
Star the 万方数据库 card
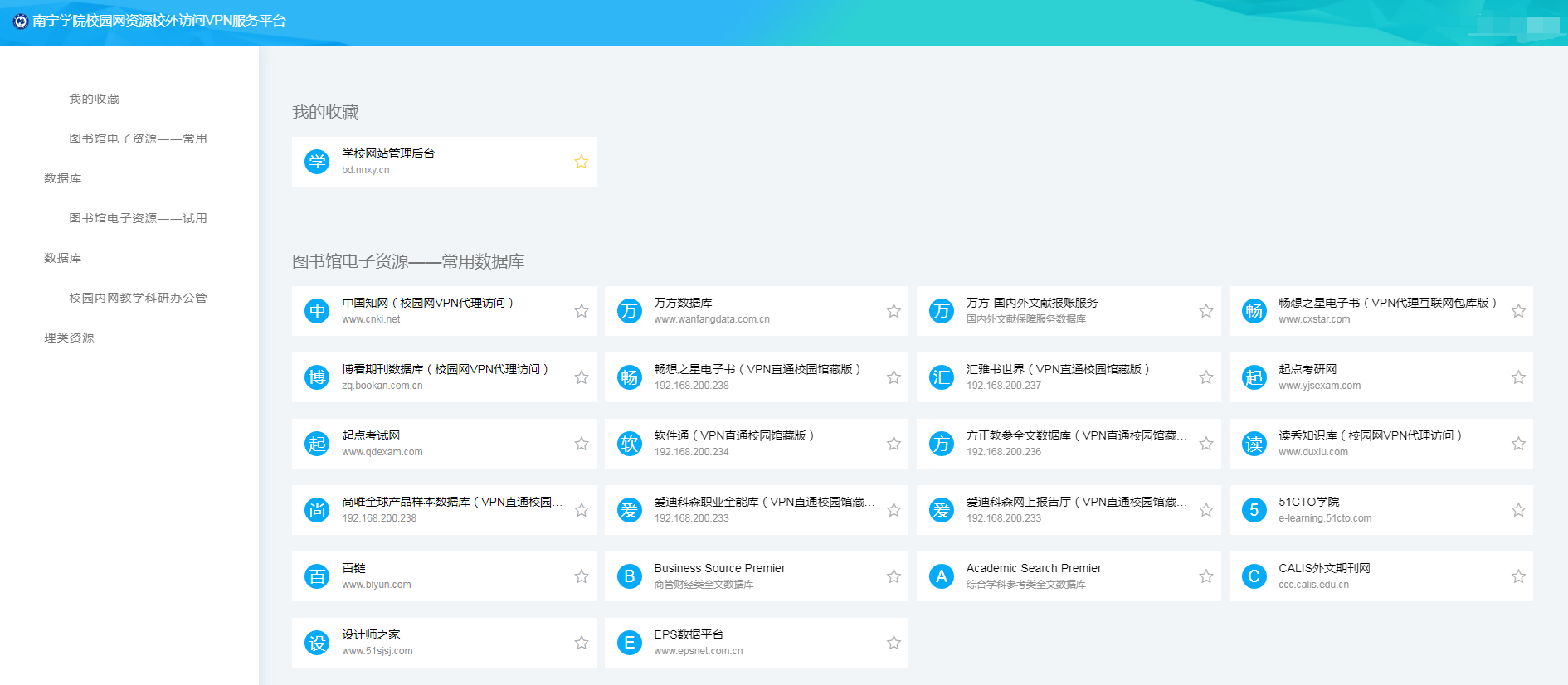pos(894,311)
